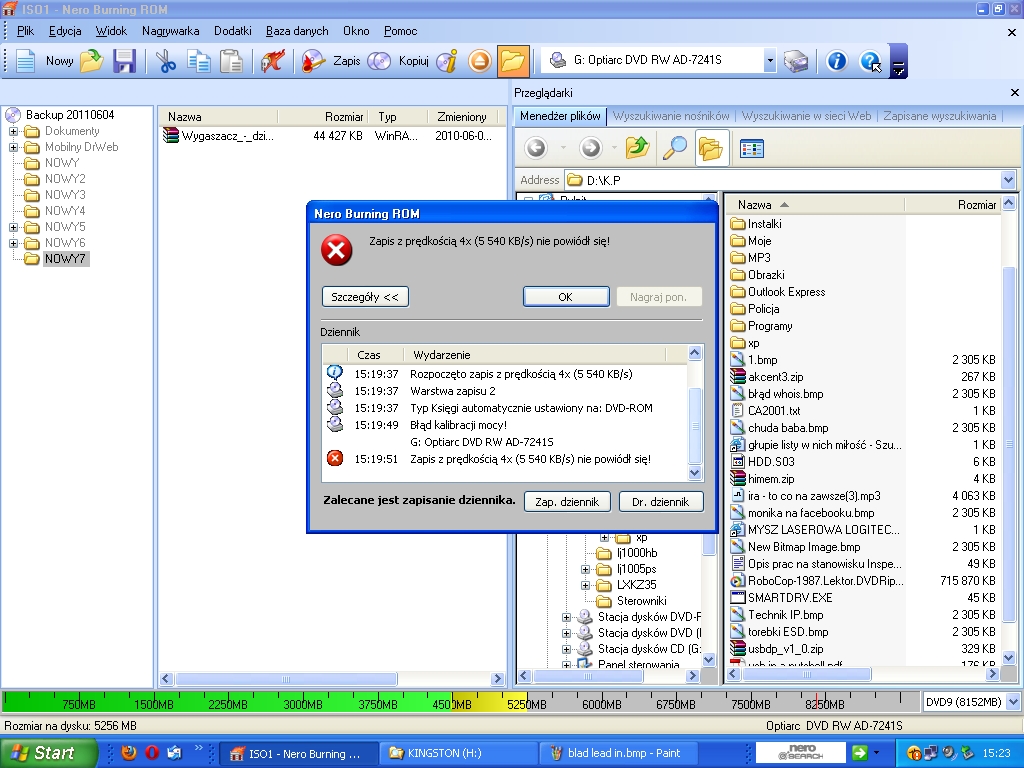Click the log list vertical scrollbar
The height and width of the screenshot is (768, 1024).
pyautogui.click(x=695, y=413)
